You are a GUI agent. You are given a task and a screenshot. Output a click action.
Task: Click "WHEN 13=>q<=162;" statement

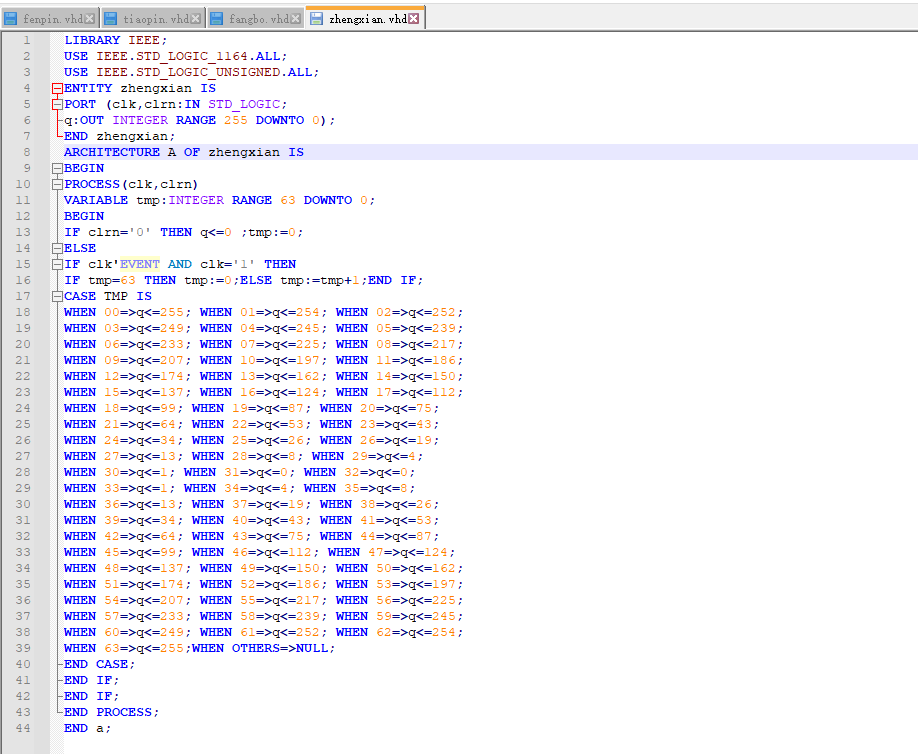[263, 376]
